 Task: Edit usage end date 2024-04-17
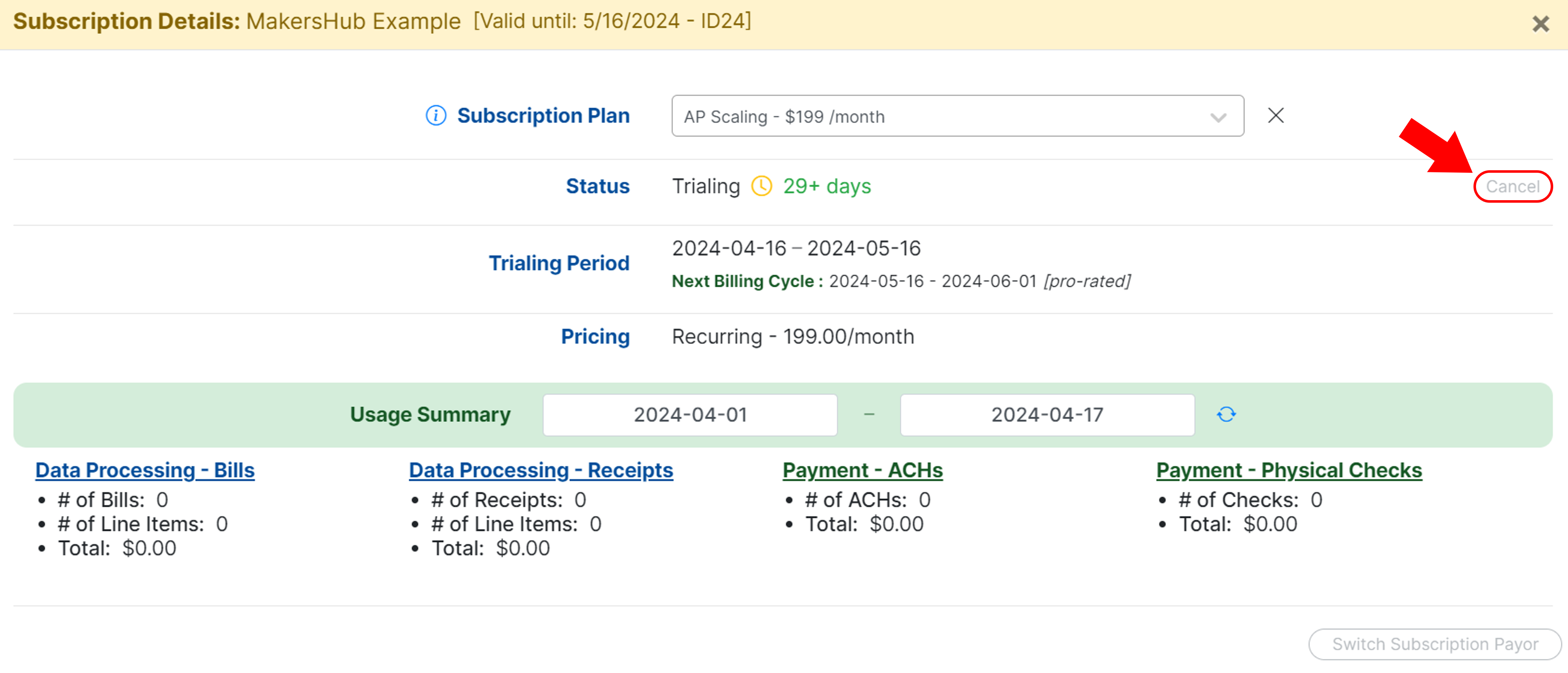(1047, 415)
